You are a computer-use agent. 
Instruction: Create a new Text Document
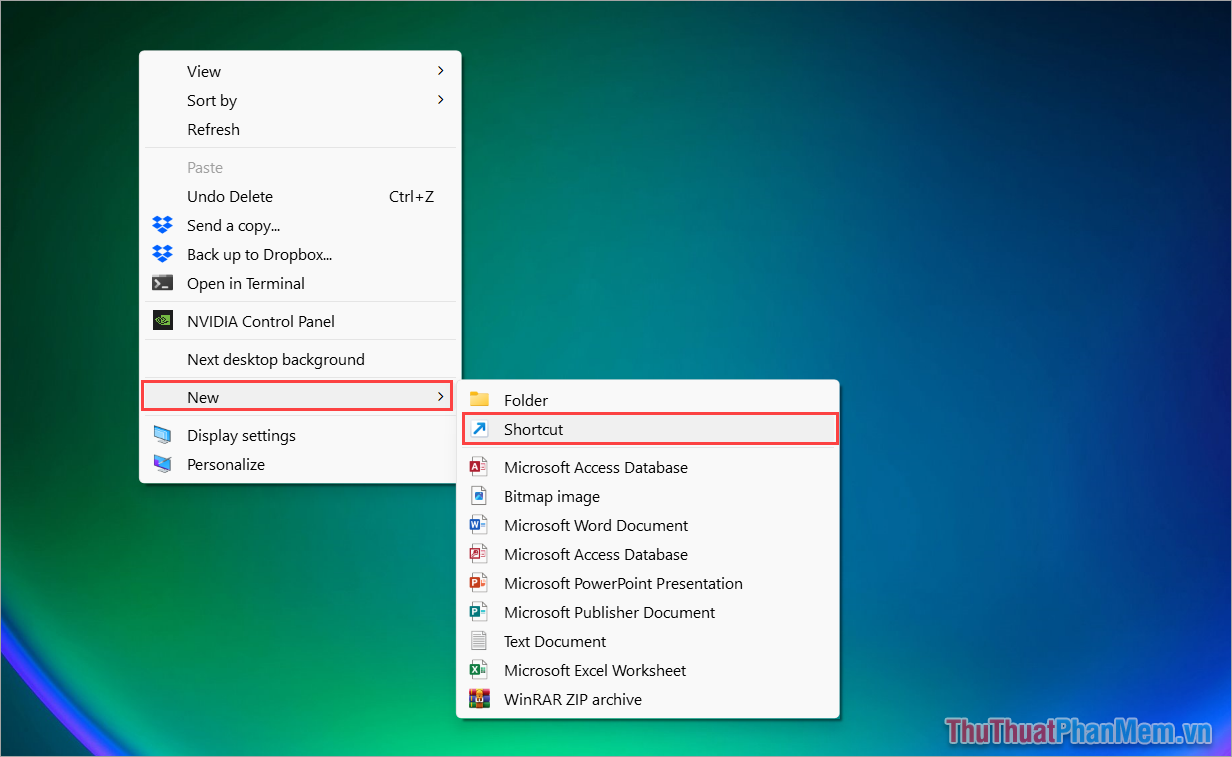click(554, 641)
